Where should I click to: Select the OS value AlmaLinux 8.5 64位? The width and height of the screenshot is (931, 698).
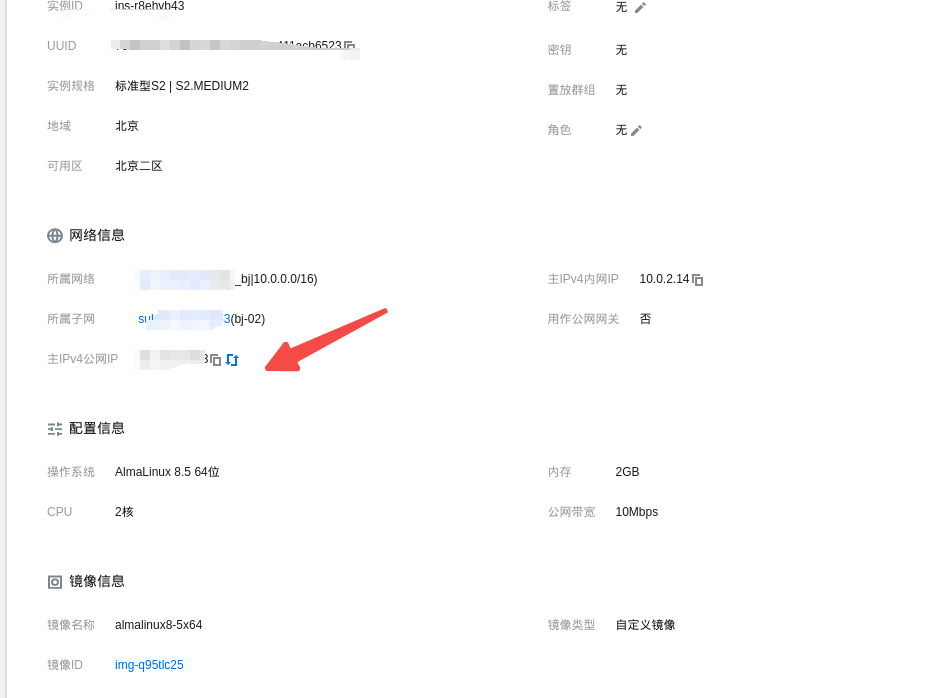(167, 472)
